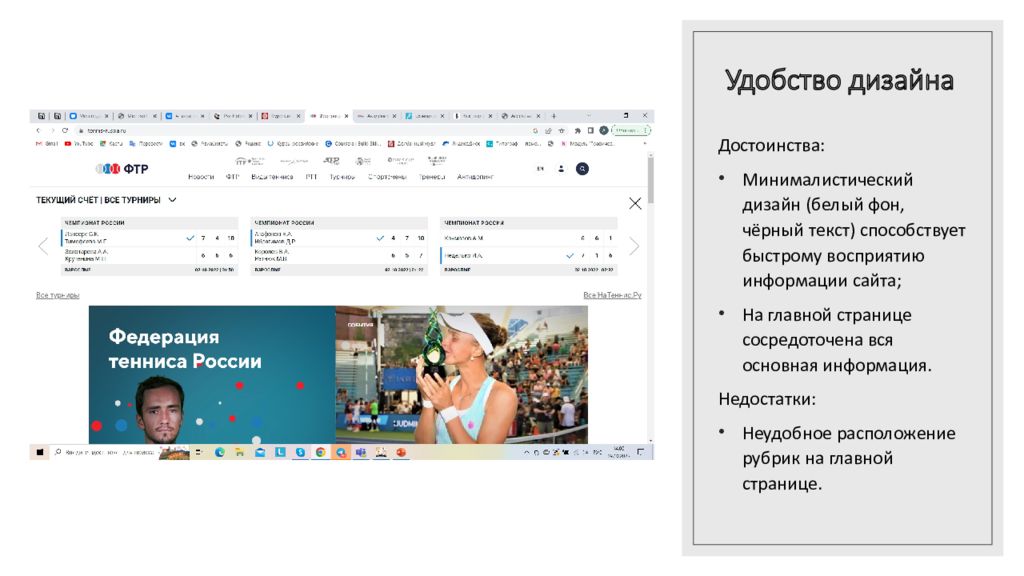The width and height of the screenshot is (1024, 576).
Task: Open the Спортсмены menu item
Action: click(387, 177)
